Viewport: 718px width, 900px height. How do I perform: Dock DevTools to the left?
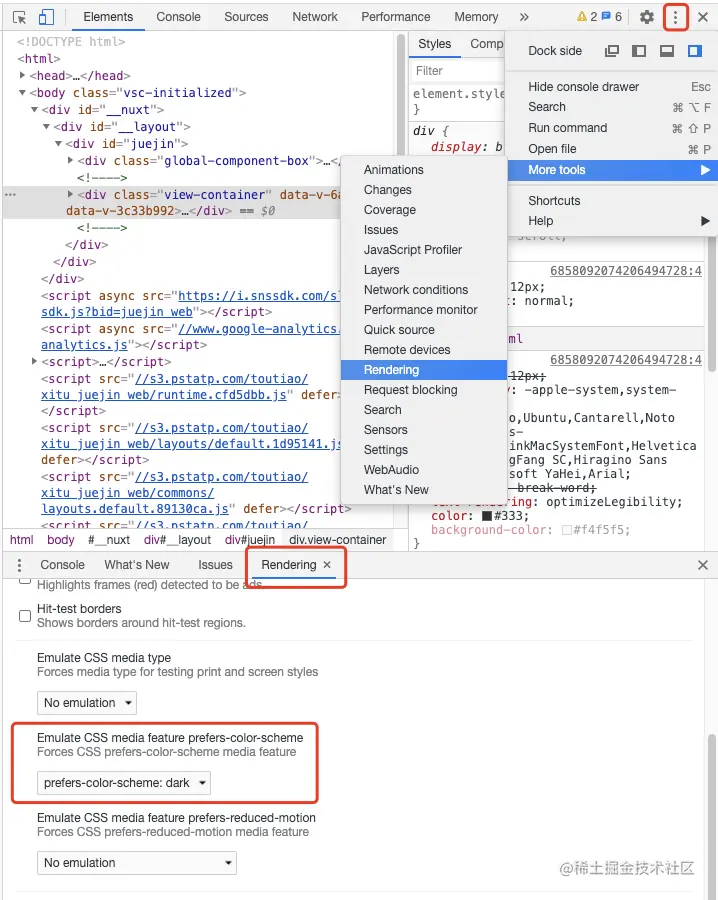[x=639, y=51]
